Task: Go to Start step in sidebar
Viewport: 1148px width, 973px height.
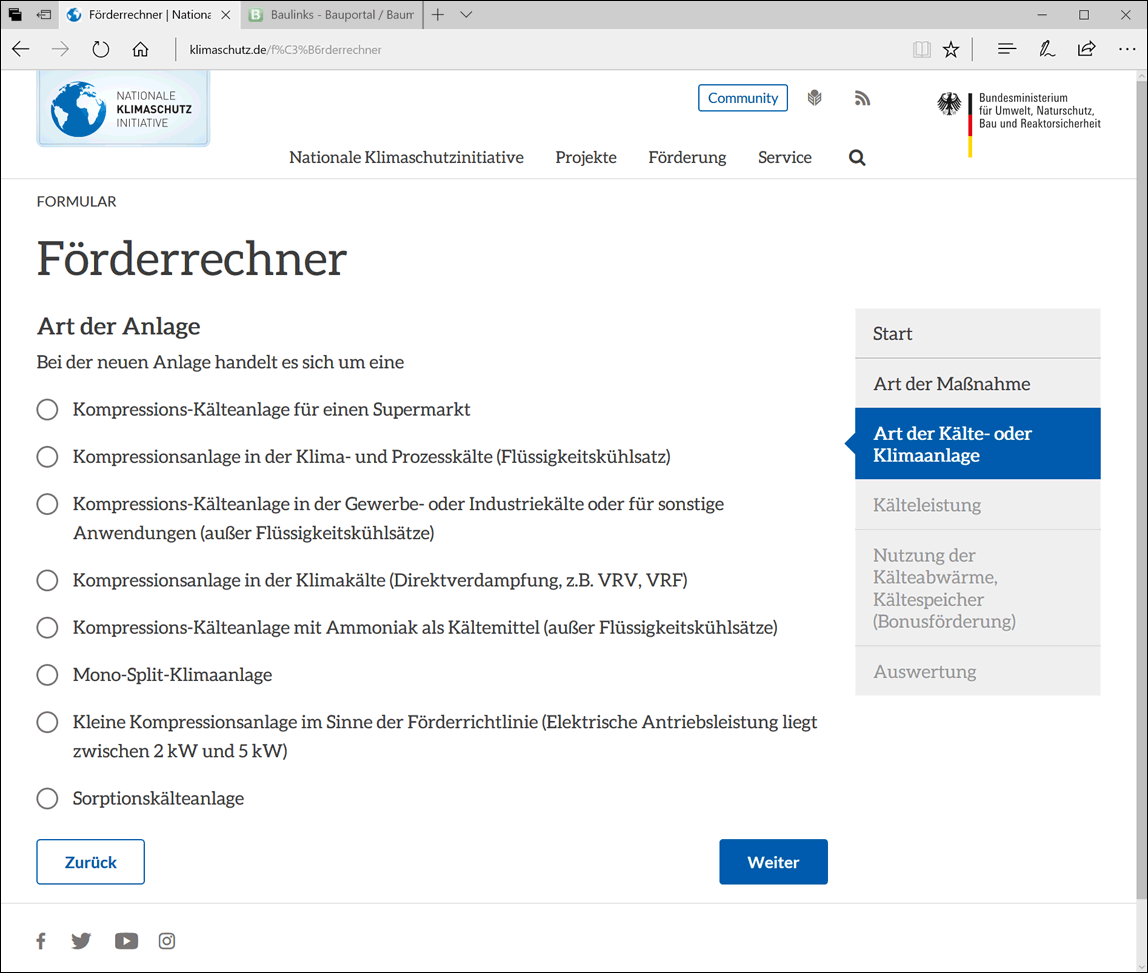Action: coord(977,333)
